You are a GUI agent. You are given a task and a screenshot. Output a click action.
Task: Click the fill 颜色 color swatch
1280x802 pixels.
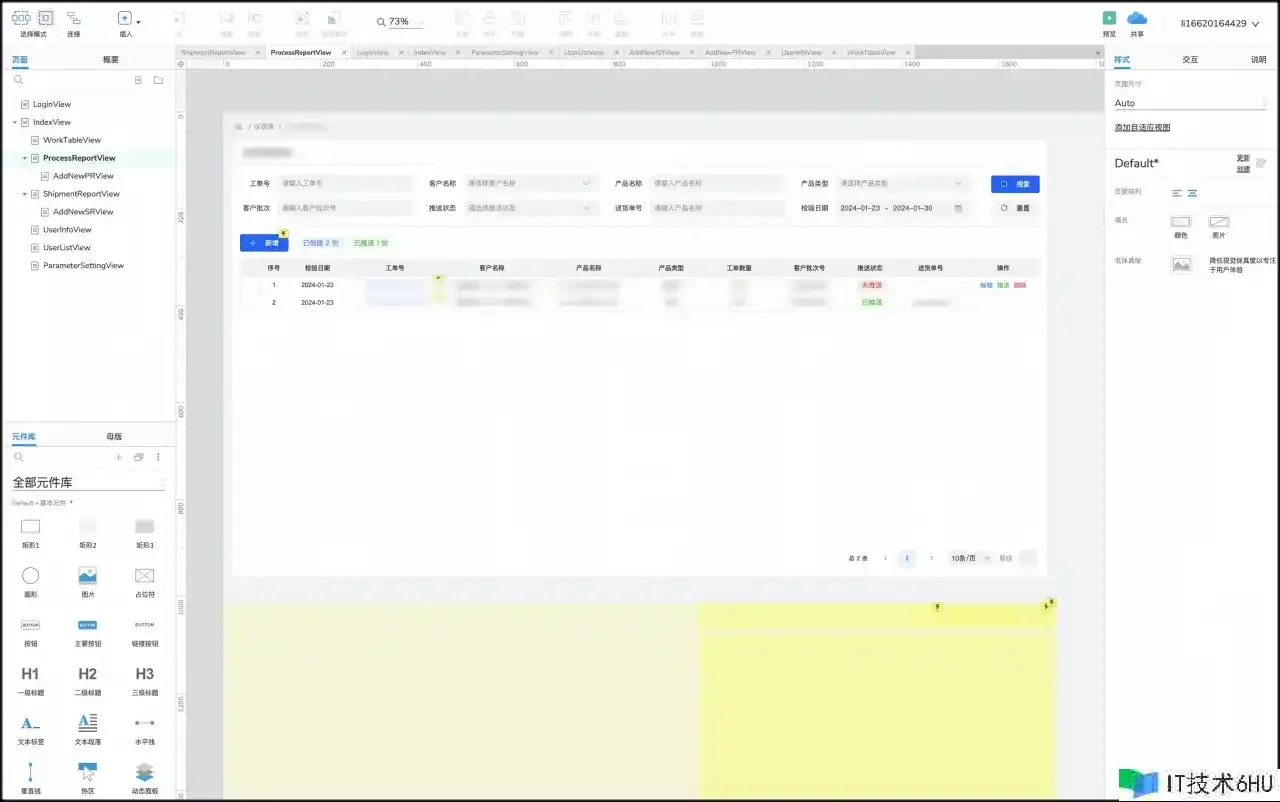(1181, 222)
